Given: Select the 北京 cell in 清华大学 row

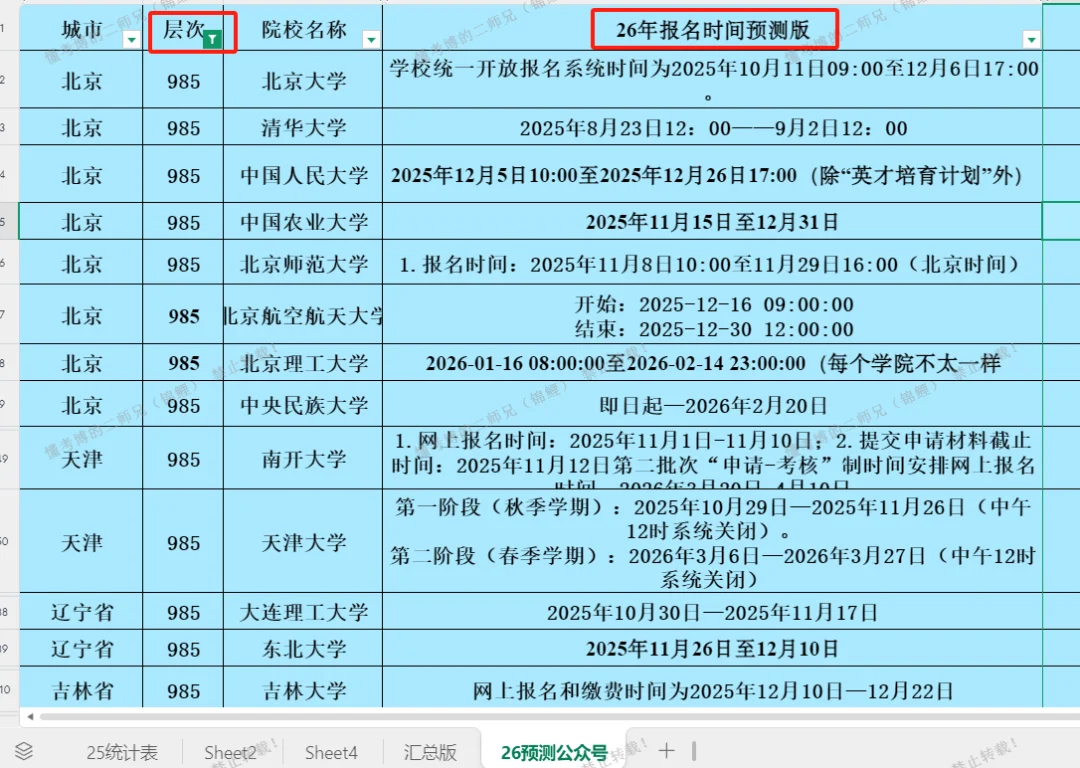Looking at the screenshot, I should coord(81,127).
